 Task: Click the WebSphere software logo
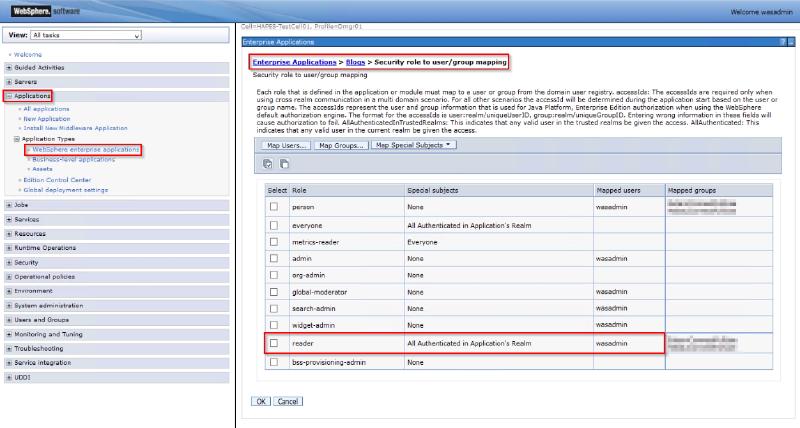click(x=46, y=11)
